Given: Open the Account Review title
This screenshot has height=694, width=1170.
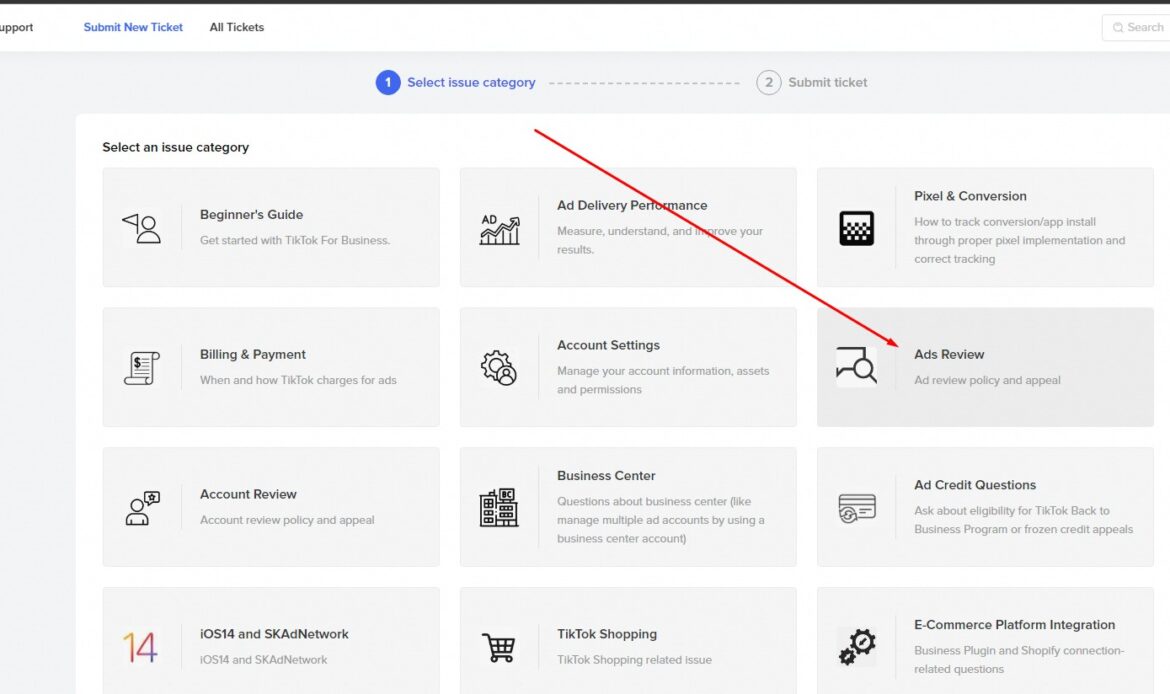Looking at the screenshot, I should pos(248,494).
